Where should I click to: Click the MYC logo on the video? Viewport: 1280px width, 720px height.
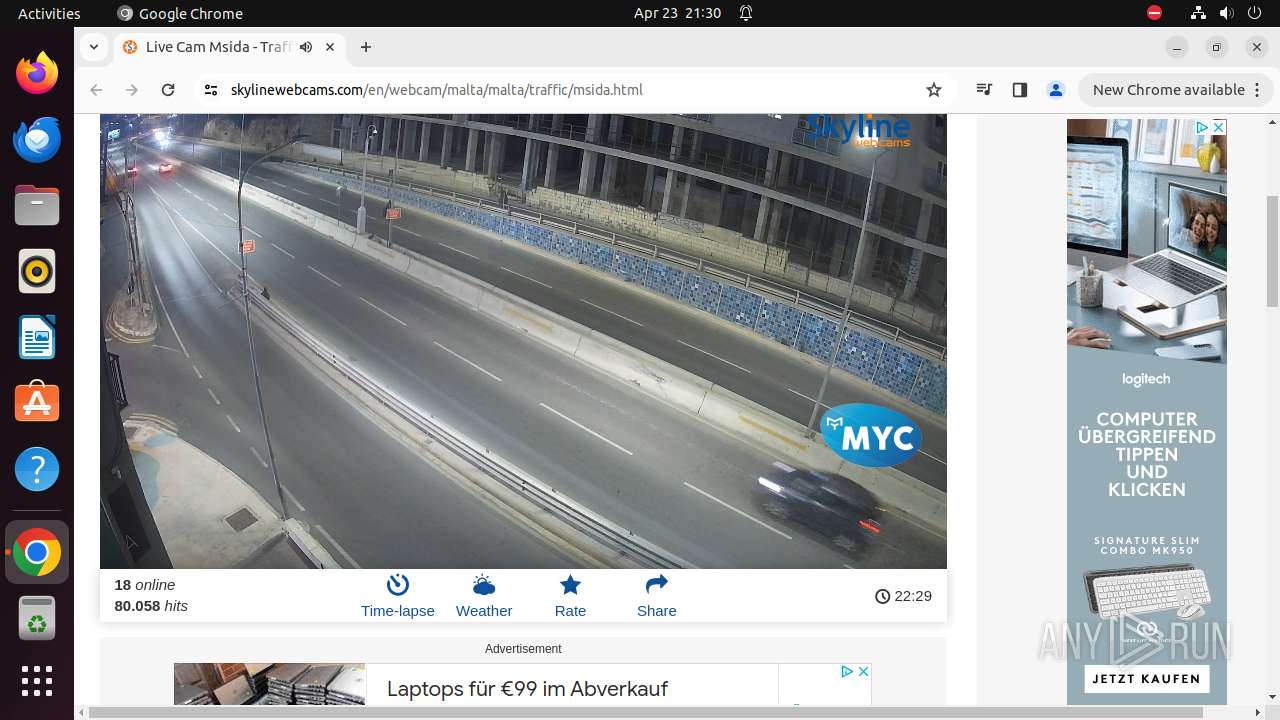[871, 436]
